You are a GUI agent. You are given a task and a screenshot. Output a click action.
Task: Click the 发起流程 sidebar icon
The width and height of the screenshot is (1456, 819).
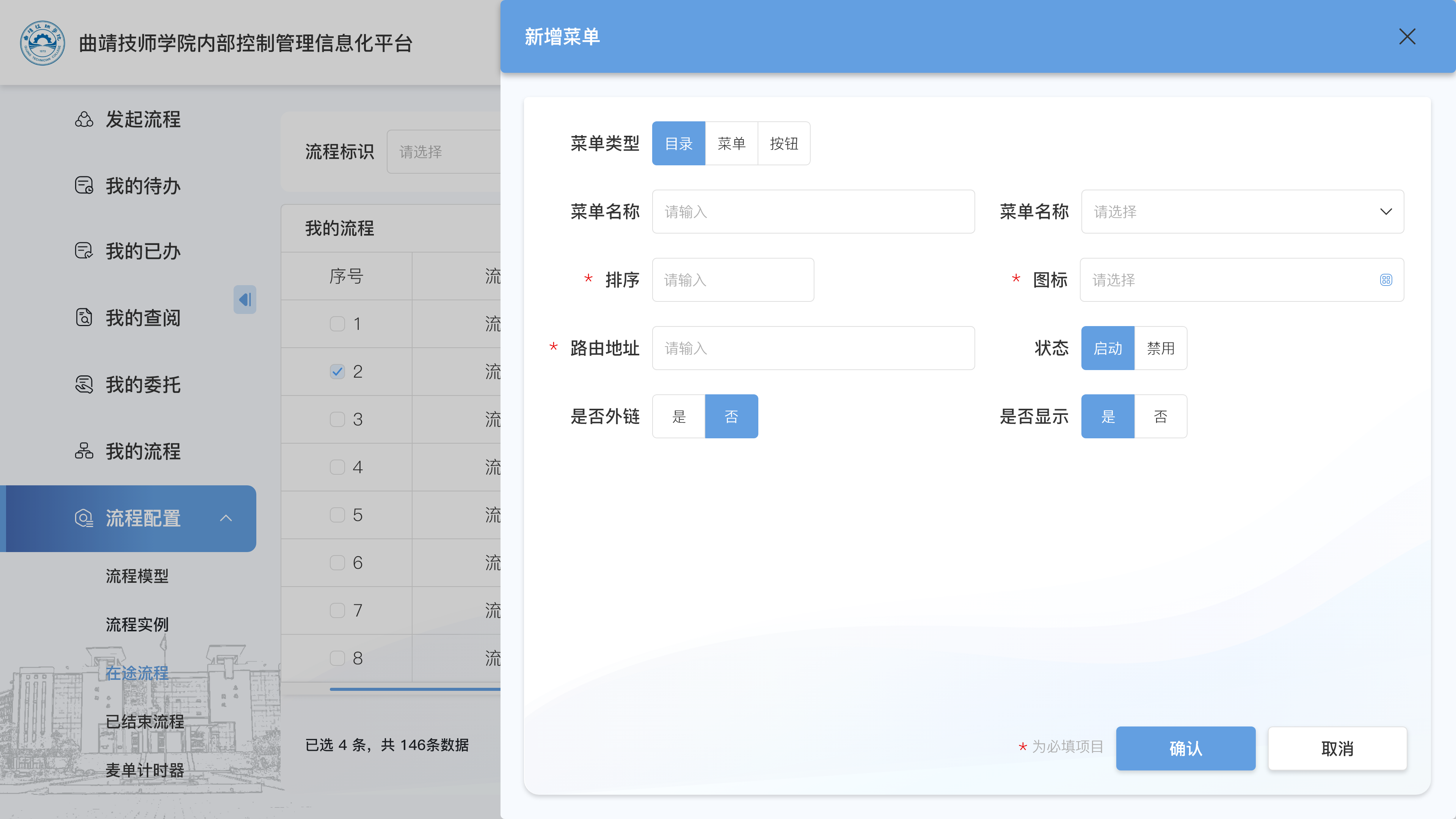[84, 119]
